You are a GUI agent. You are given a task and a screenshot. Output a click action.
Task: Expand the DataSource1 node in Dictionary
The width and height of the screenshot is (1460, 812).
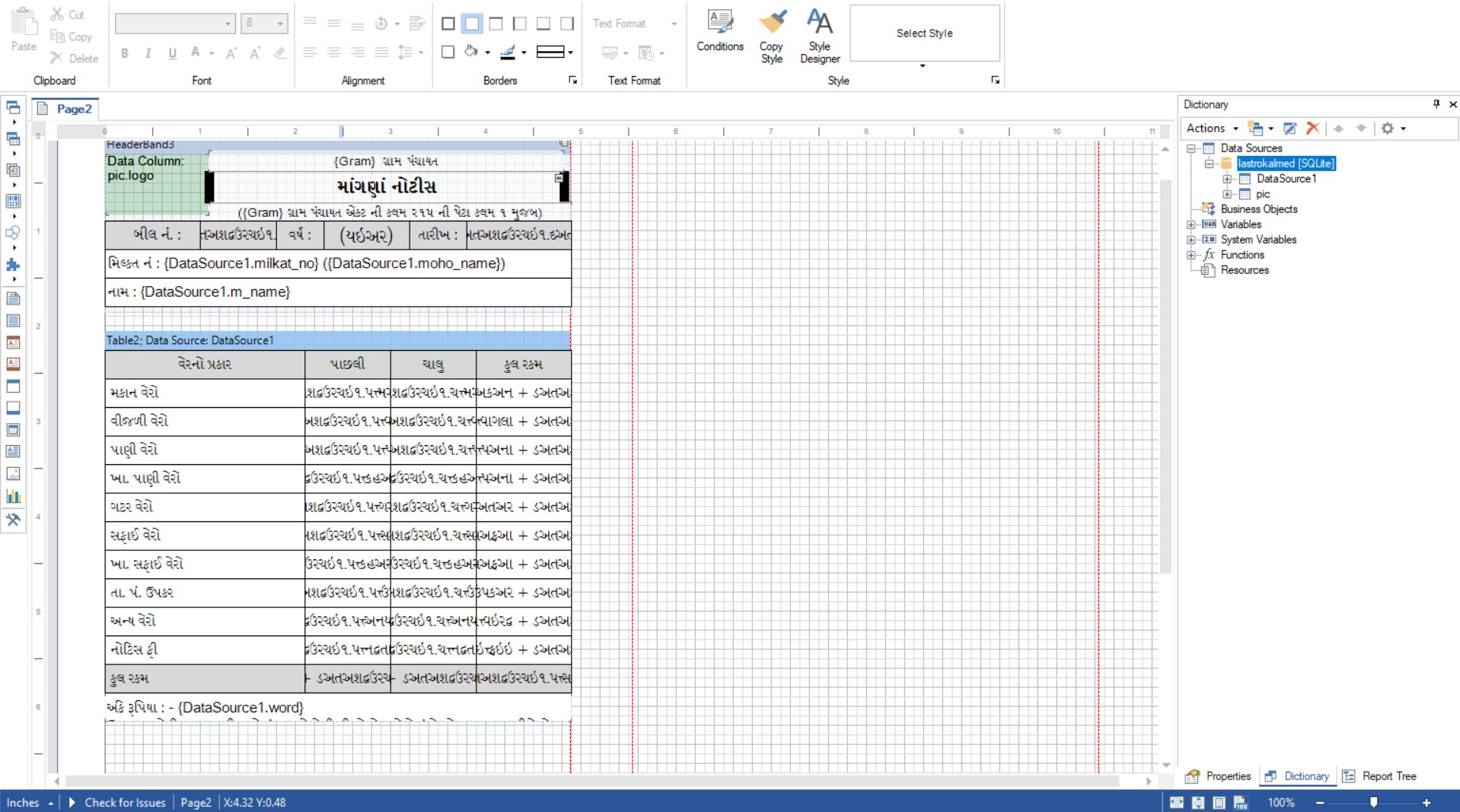[1228, 179]
